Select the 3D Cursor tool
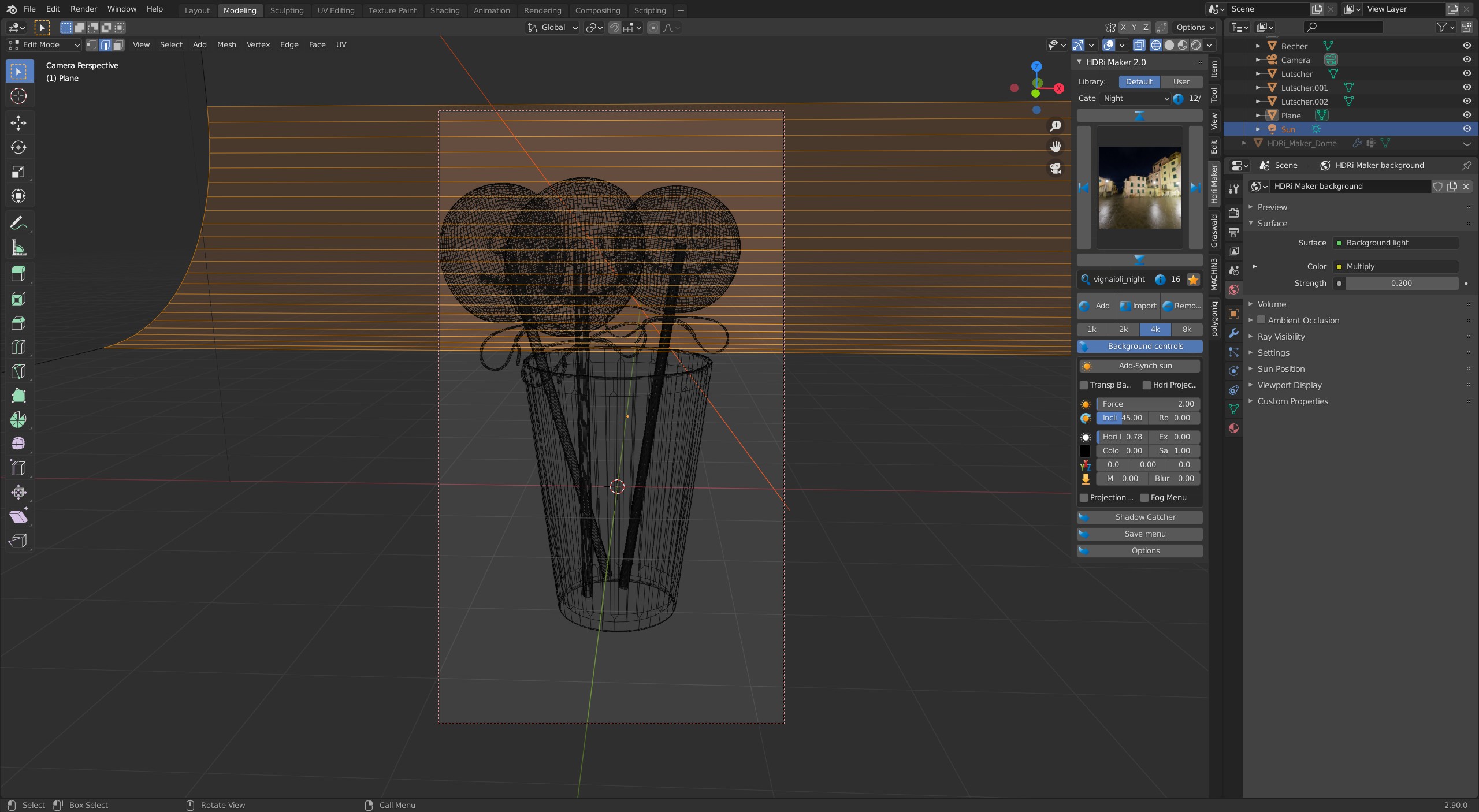The height and width of the screenshot is (812, 1479). (x=18, y=96)
